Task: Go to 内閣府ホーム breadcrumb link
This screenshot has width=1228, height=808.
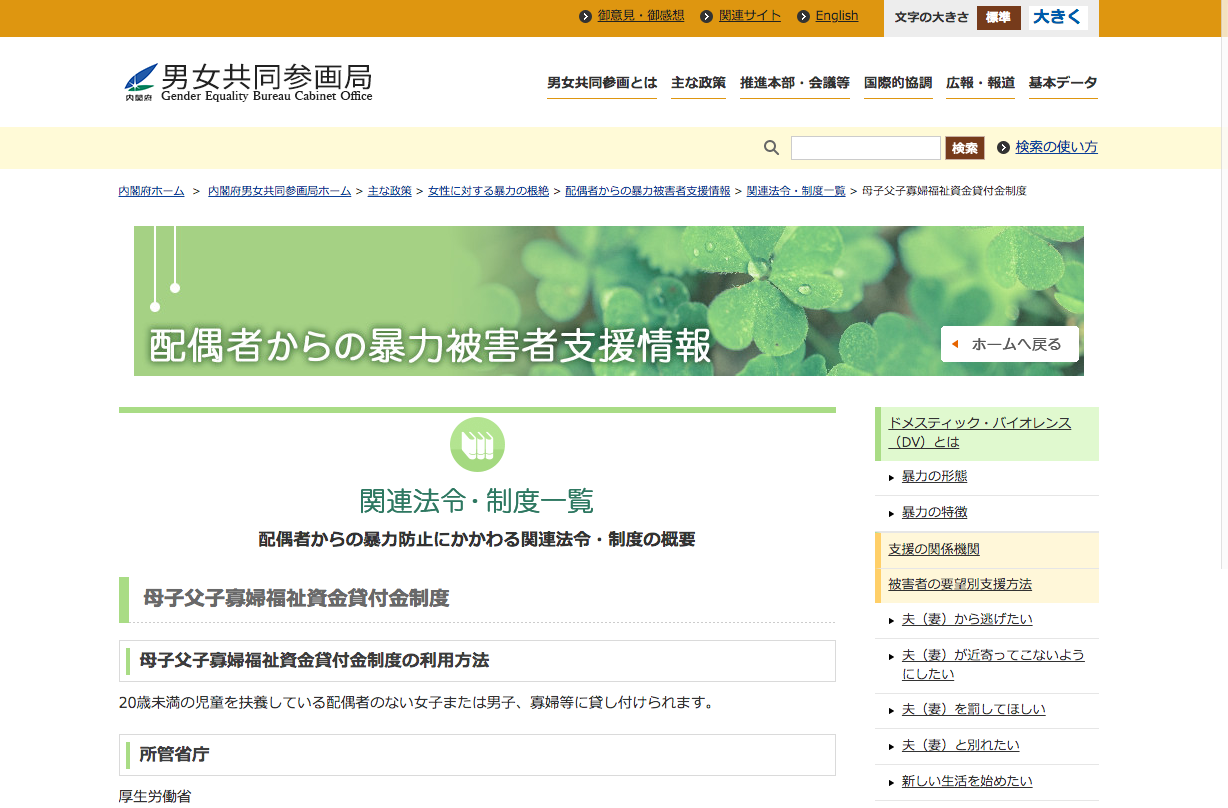Action: [x=151, y=191]
